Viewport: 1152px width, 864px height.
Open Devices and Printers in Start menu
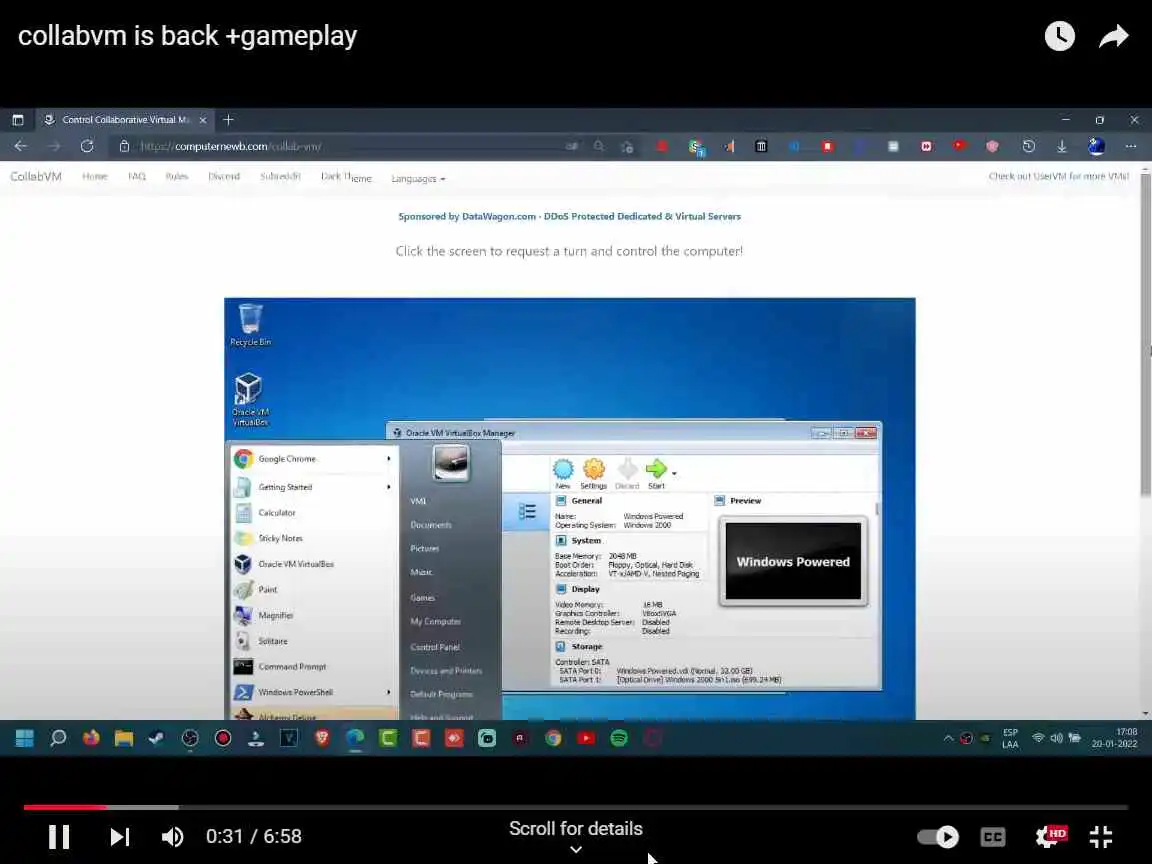[446, 671]
